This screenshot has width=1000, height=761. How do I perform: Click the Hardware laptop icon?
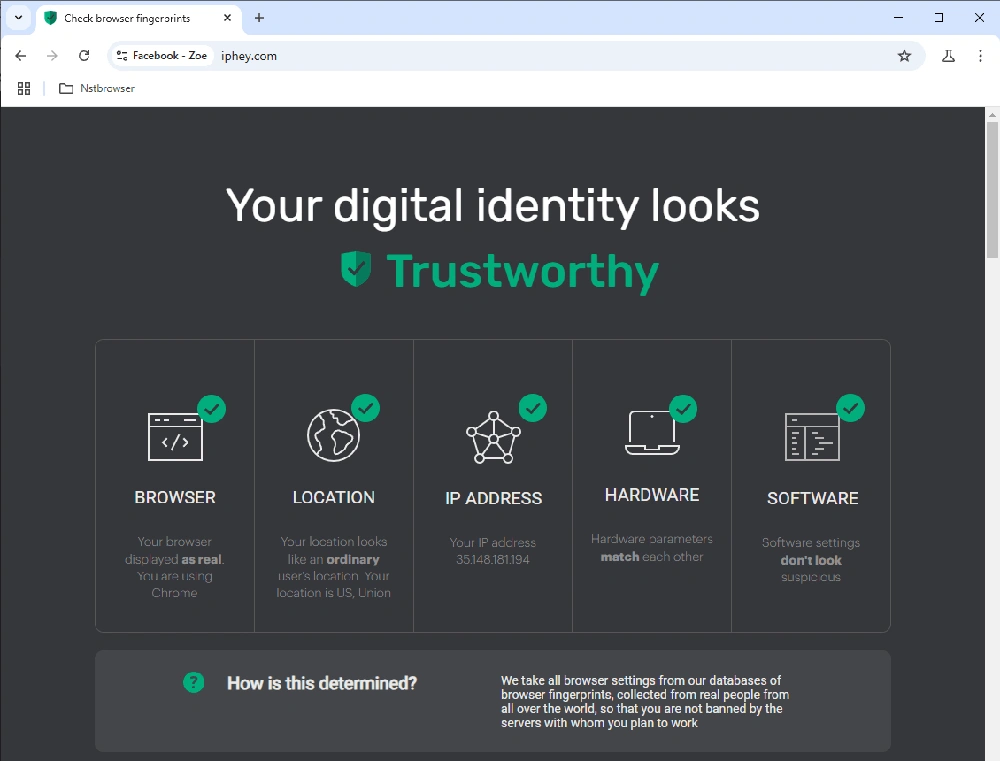651,433
